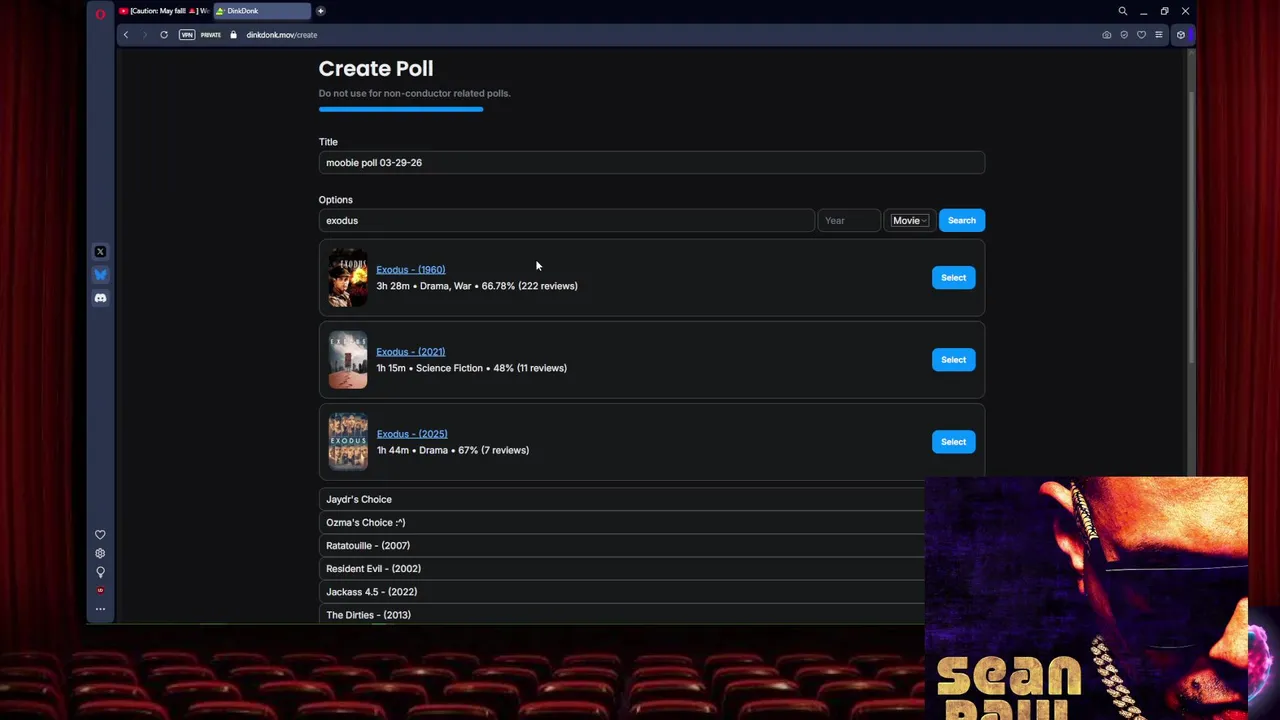Open the Exodus - (2025) link
Image resolution: width=1280 pixels, height=720 pixels.
click(412, 434)
